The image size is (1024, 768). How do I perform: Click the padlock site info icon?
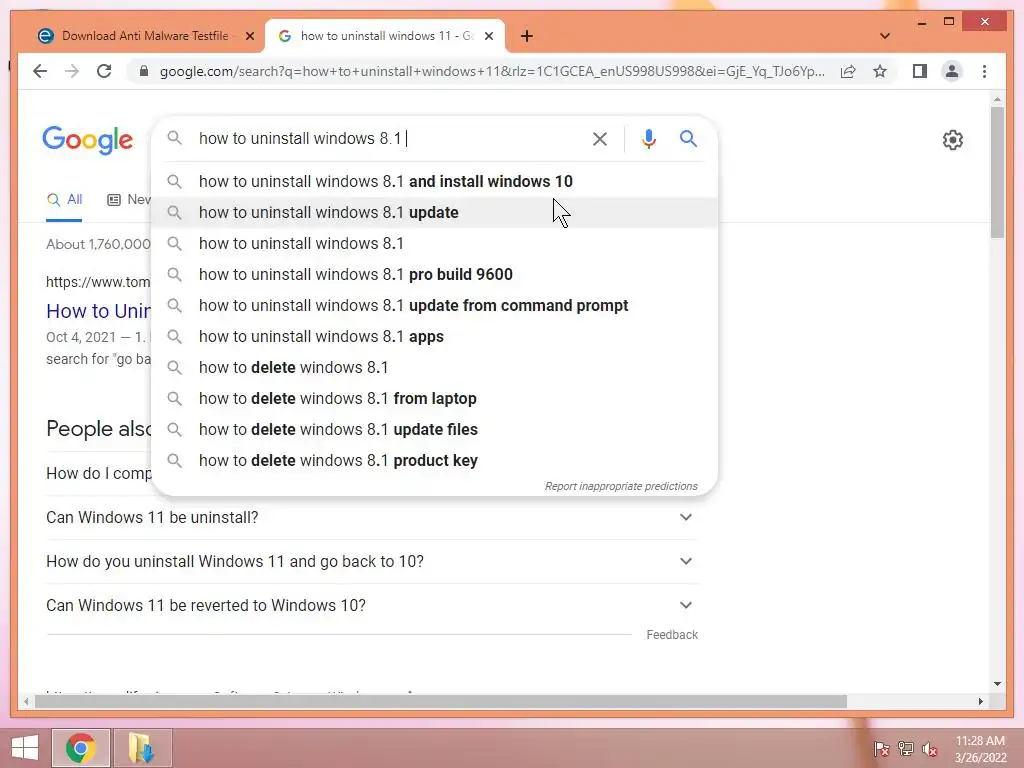click(144, 71)
